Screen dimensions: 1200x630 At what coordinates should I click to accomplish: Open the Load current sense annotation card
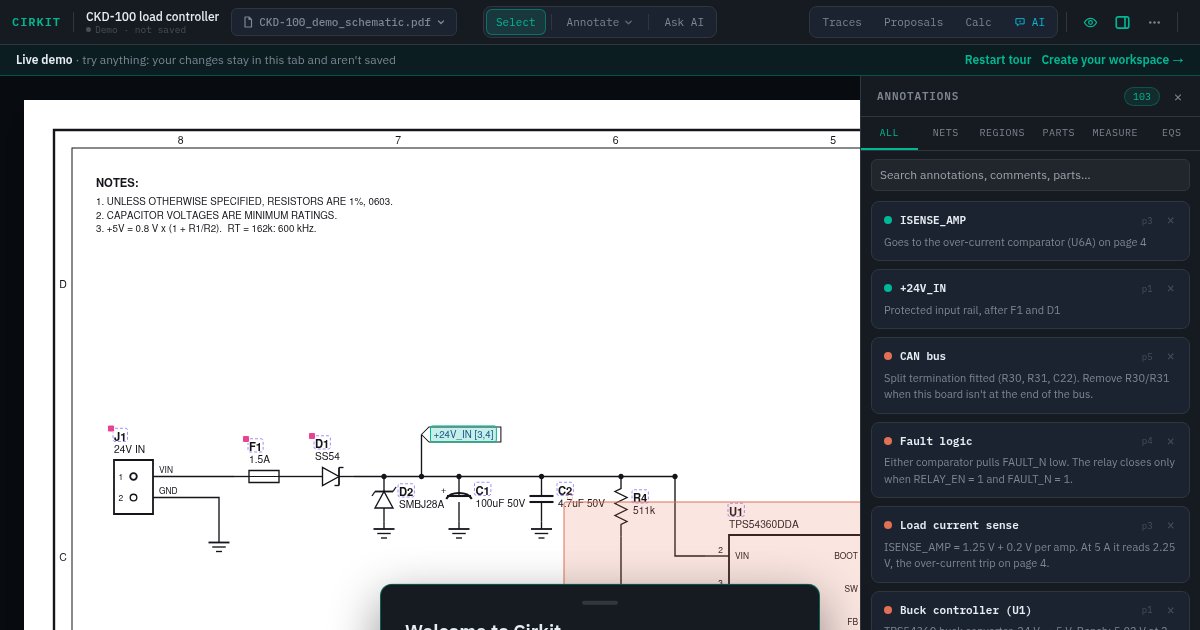pyautogui.click(x=1030, y=544)
